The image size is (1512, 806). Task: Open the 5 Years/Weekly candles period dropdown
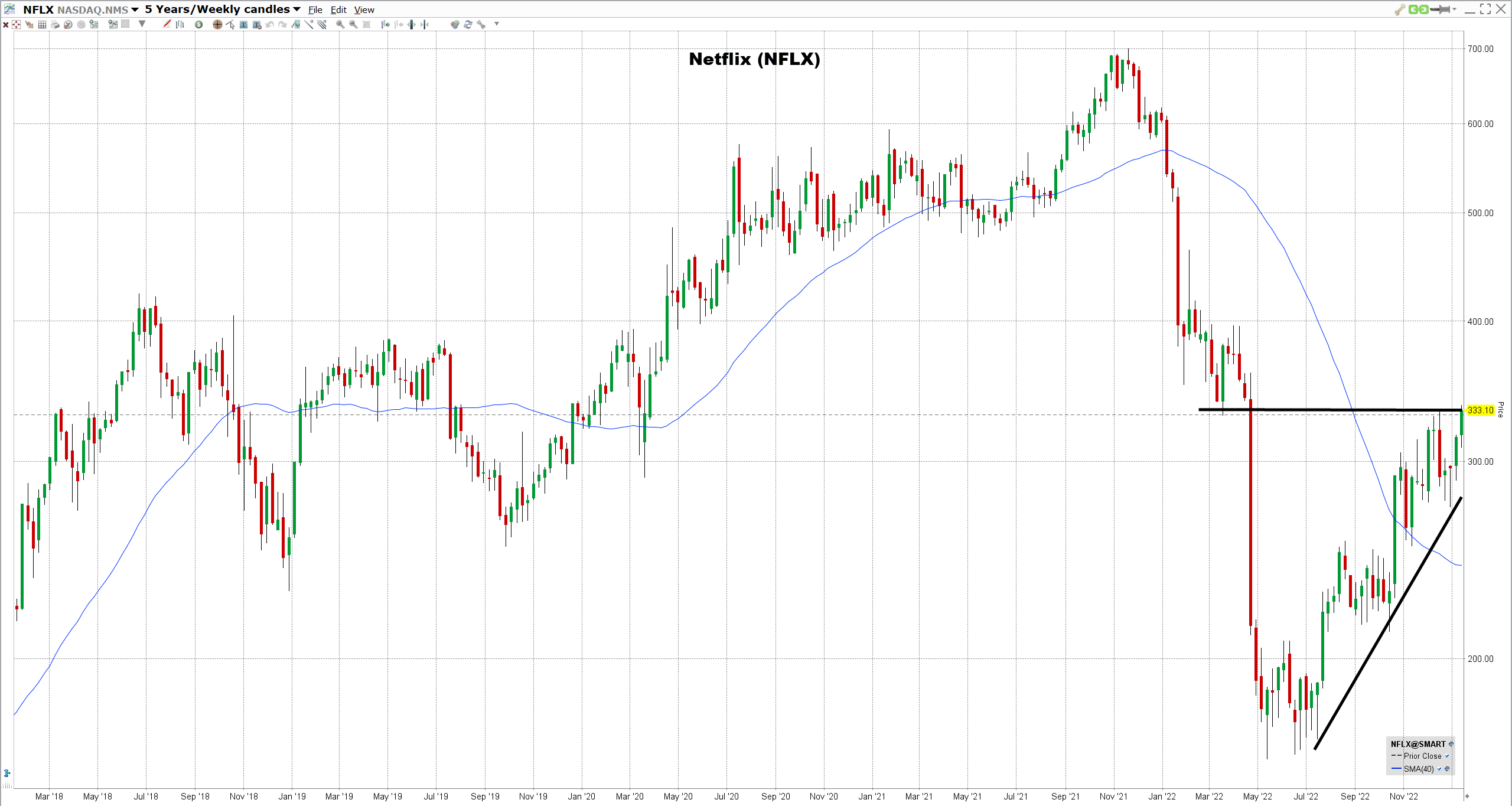(x=296, y=9)
